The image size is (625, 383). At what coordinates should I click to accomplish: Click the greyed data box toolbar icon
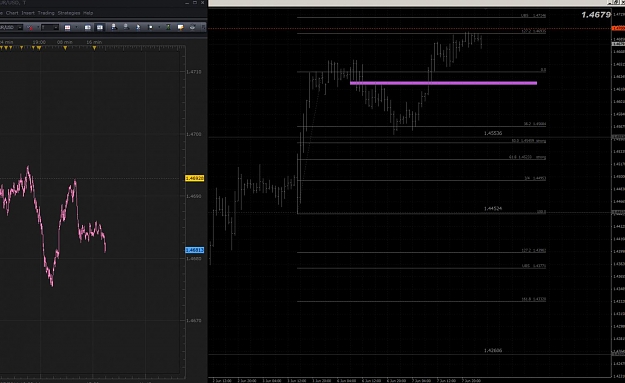point(126,27)
